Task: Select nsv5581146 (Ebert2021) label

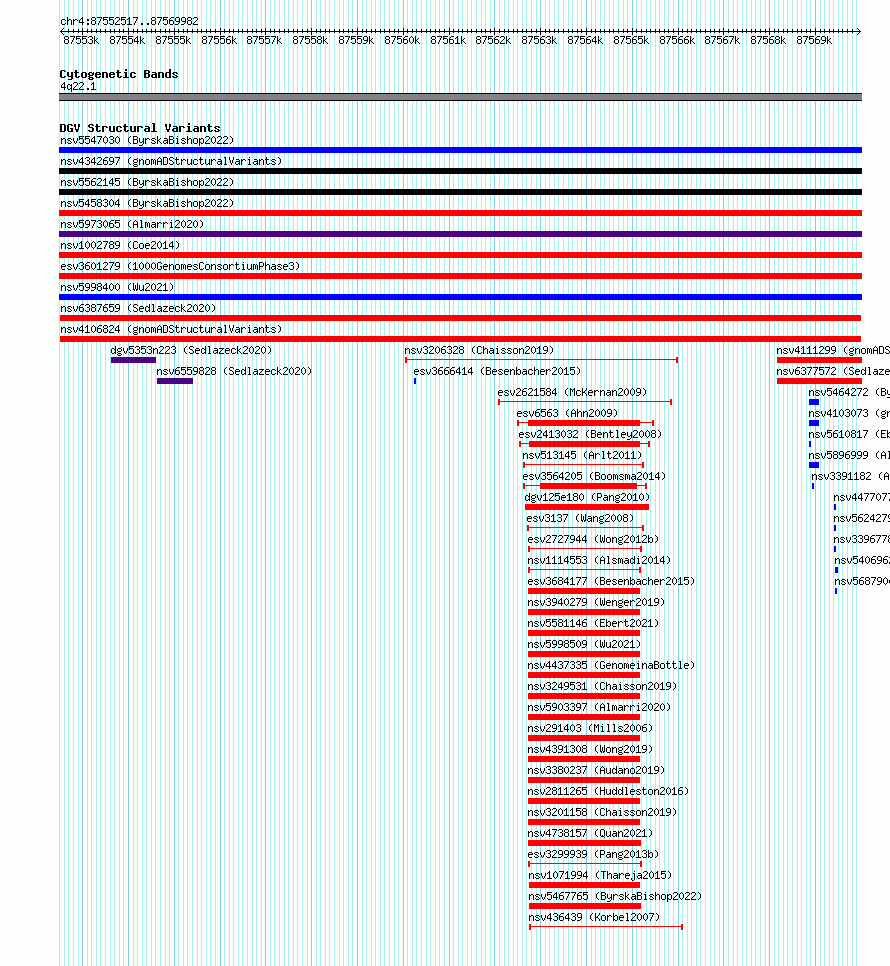Action: (x=593, y=623)
